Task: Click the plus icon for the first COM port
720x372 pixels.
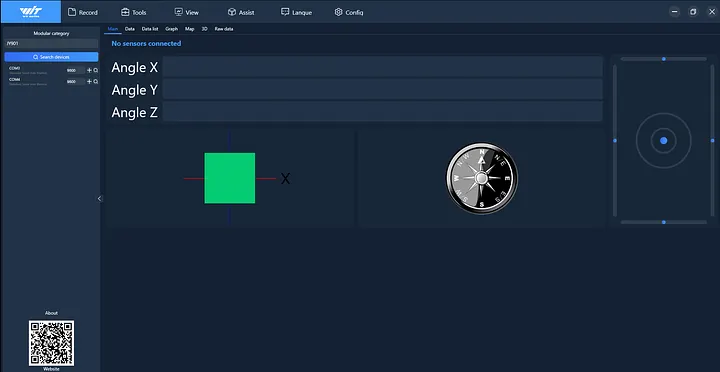Action: (x=90, y=70)
